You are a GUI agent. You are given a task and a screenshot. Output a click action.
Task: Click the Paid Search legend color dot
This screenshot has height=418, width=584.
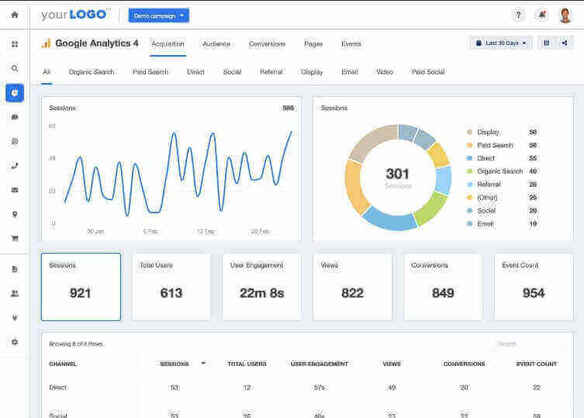point(470,145)
